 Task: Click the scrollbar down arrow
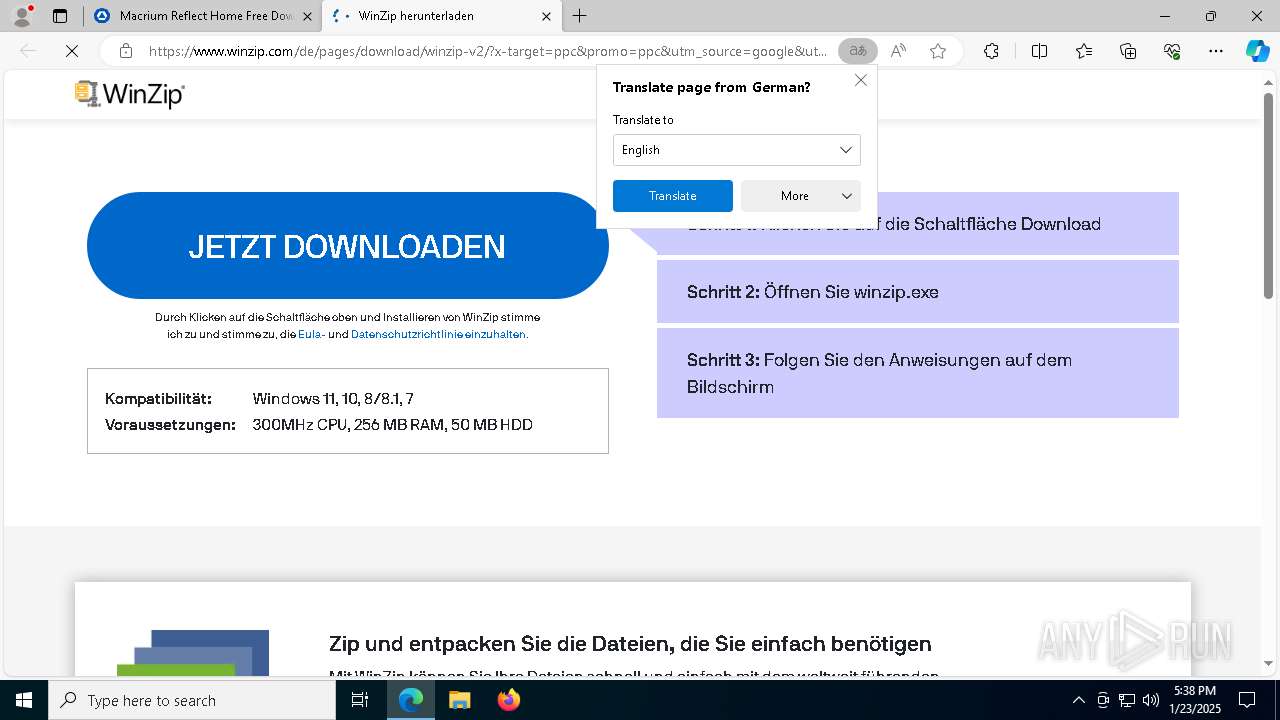(x=1269, y=663)
